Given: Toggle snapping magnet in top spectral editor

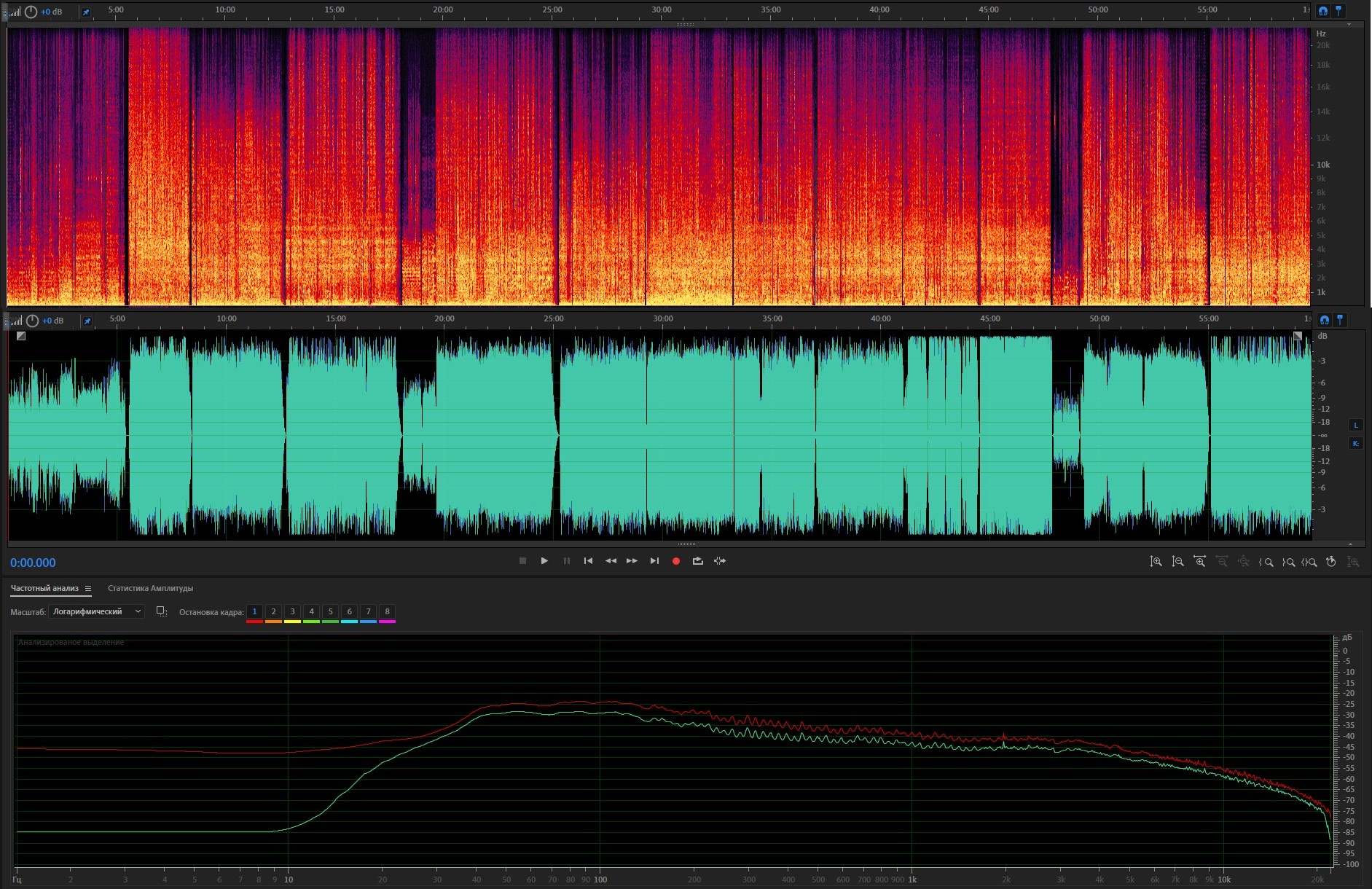Looking at the screenshot, I should (x=1323, y=11).
